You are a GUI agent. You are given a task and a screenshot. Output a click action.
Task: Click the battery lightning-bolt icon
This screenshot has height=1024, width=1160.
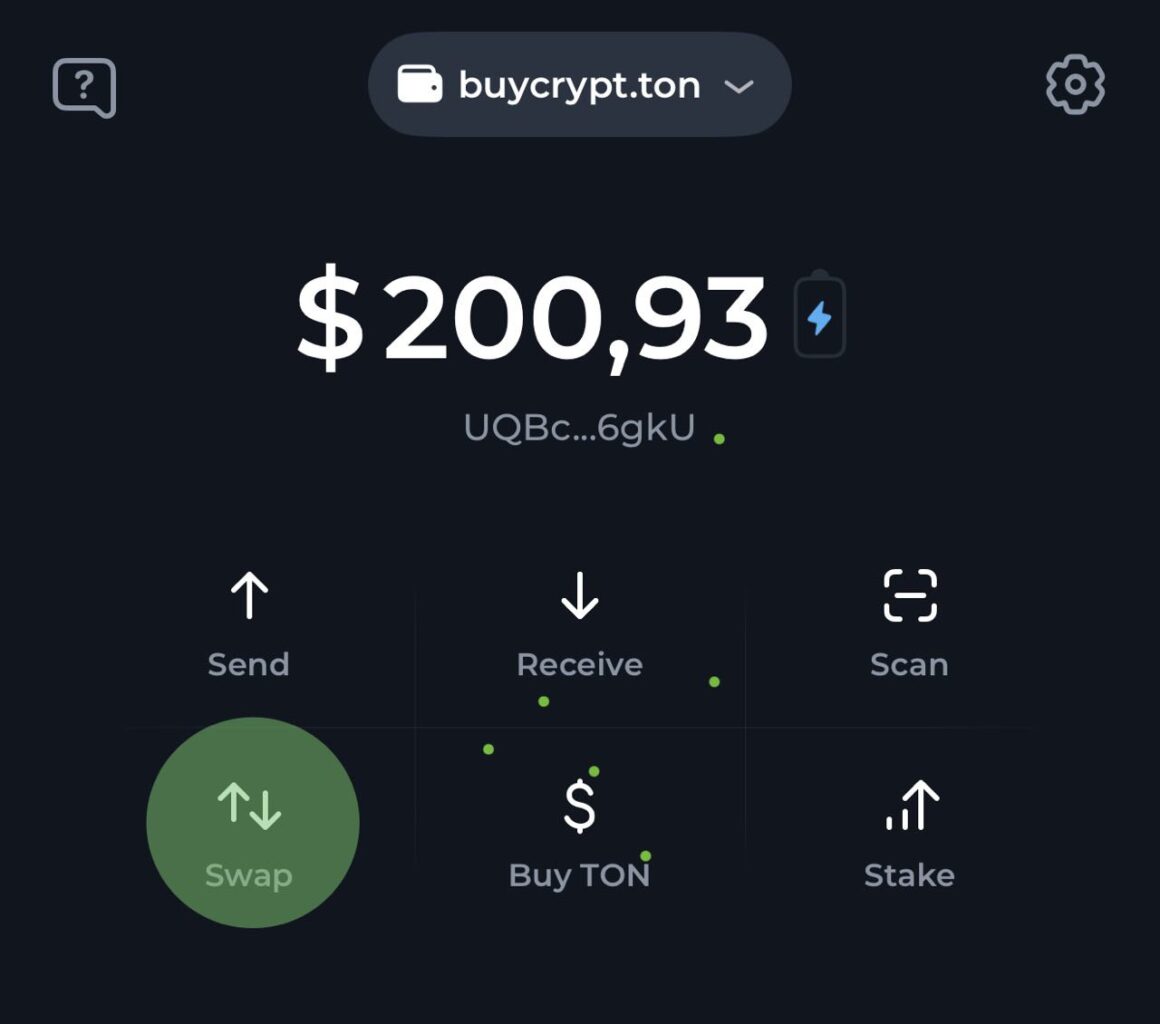click(x=820, y=317)
